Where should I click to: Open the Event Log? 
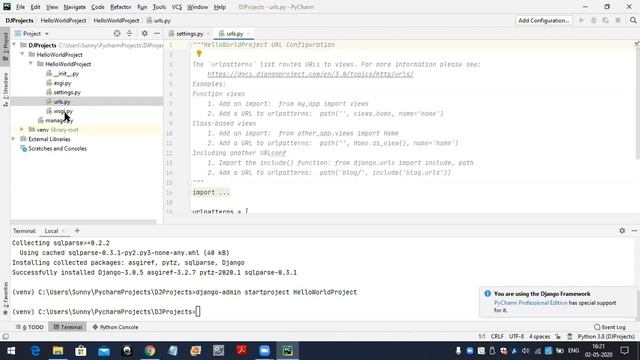610,327
